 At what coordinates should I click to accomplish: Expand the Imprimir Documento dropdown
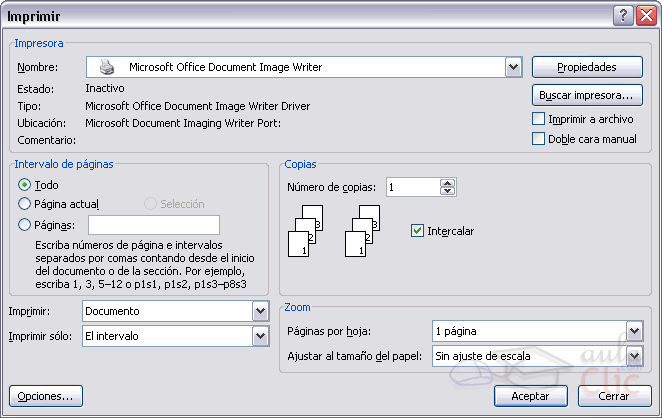click(261, 311)
